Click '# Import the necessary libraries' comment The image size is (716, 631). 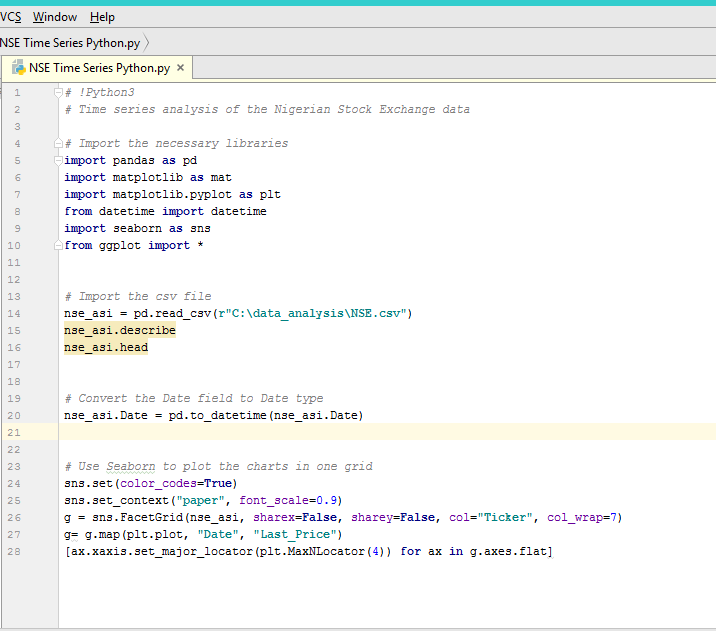pyautogui.click(x=176, y=143)
